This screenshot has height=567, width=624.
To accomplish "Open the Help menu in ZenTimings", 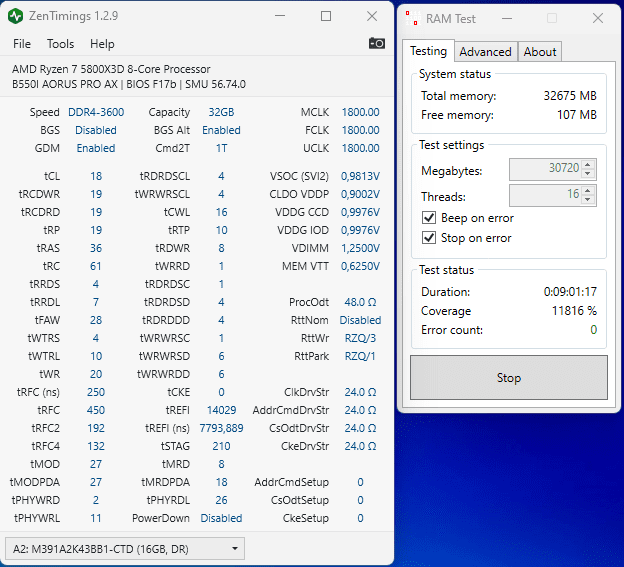I will (102, 44).
